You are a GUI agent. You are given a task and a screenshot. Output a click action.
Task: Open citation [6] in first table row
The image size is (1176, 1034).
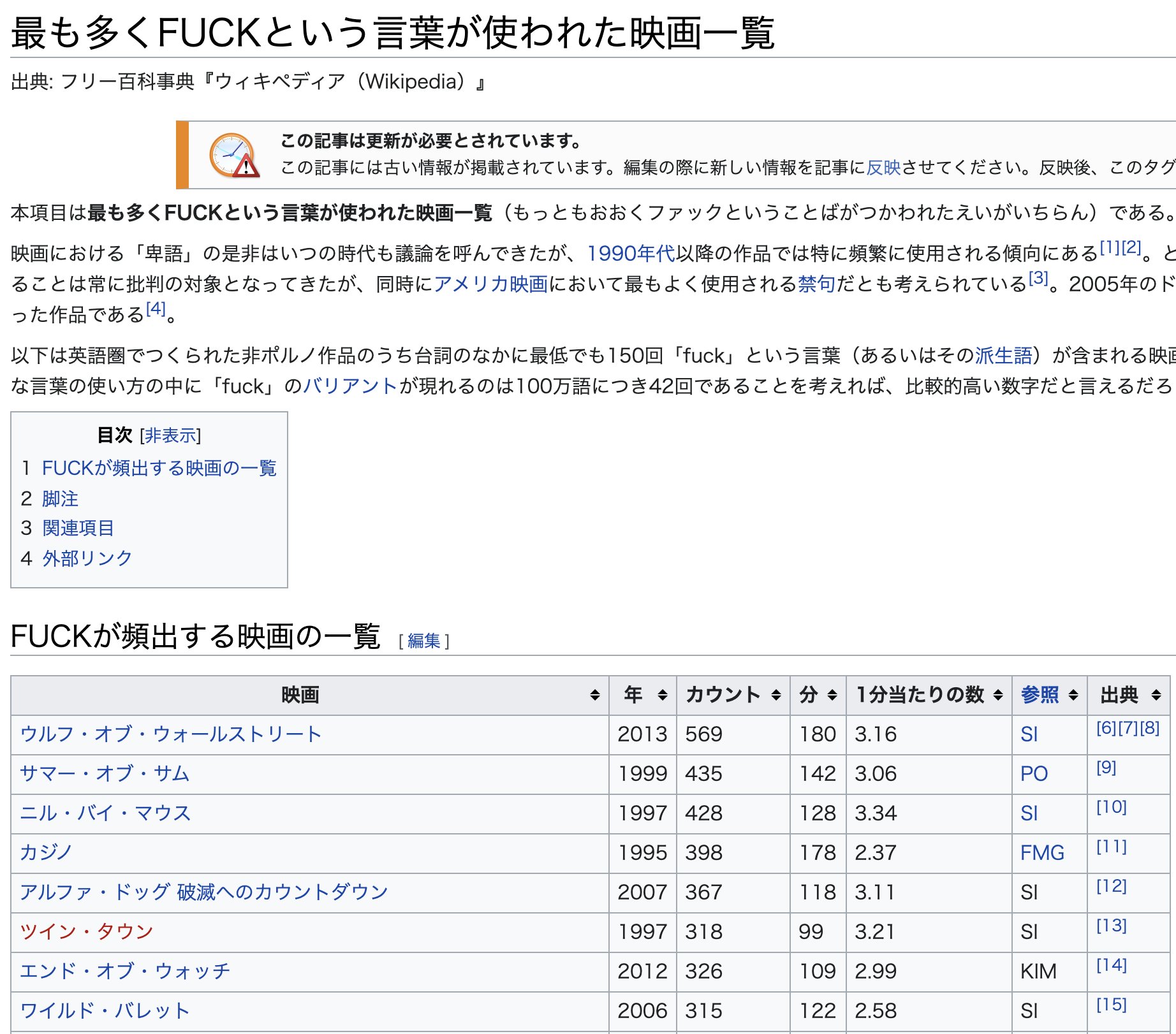click(x=1106, y=728)
